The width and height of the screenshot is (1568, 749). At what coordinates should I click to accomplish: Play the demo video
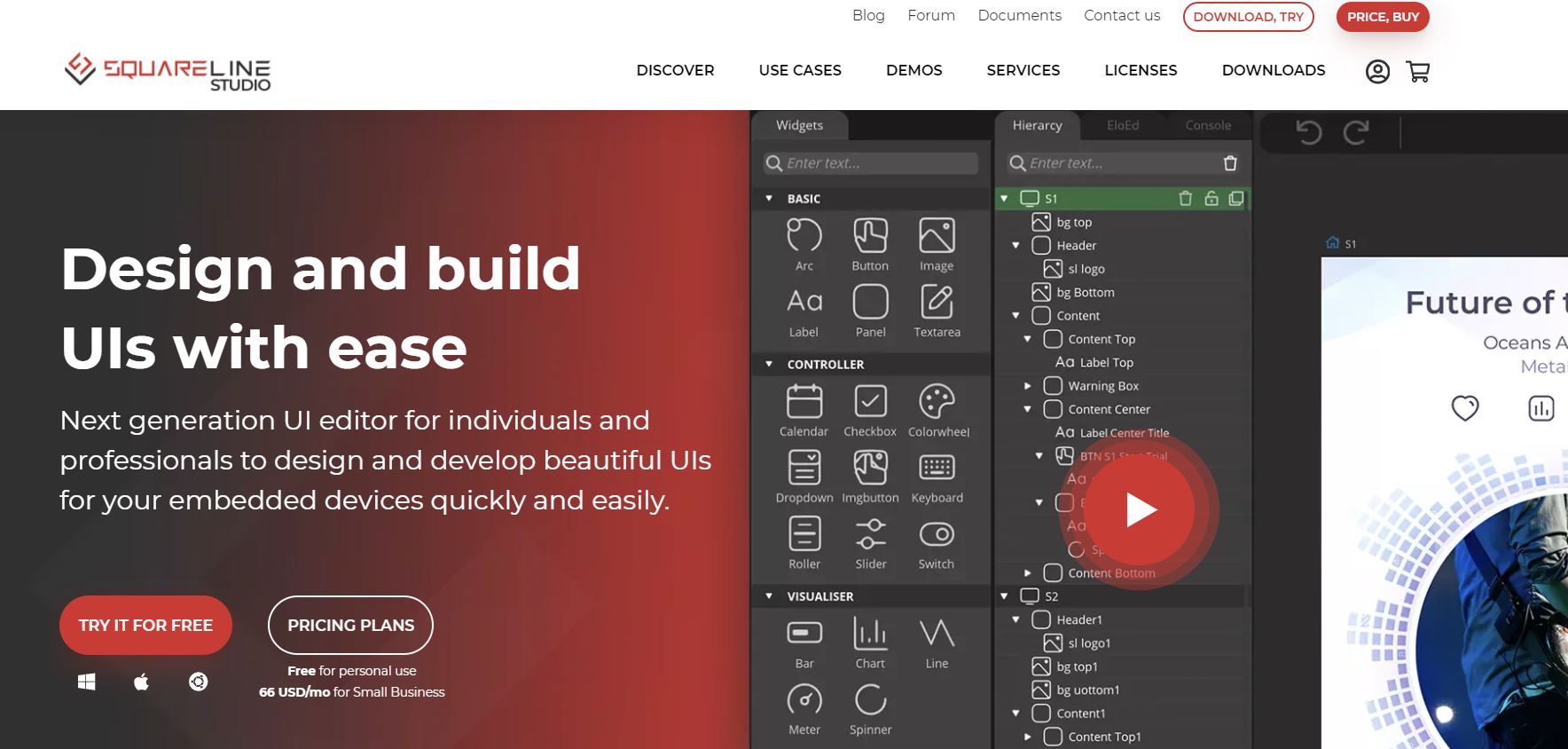(x=1140, y=509)
